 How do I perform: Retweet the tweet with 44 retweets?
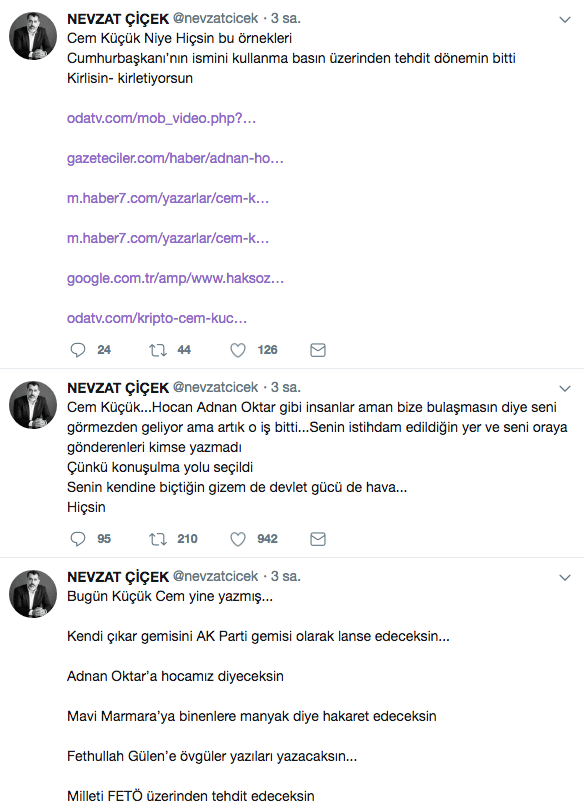click(x=158, y=350)
